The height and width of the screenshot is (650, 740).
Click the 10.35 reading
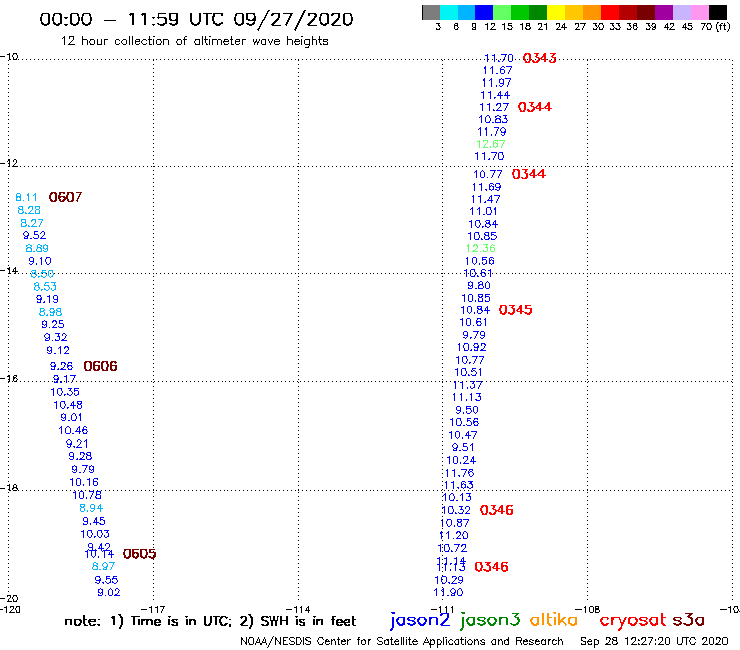coord(65,392)
